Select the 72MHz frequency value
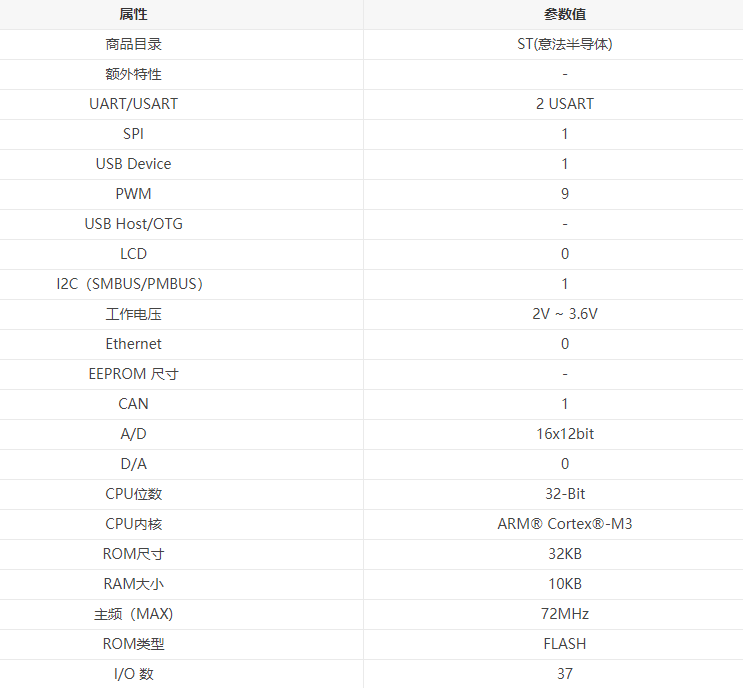The image size is (743, 688). (564, 614)
